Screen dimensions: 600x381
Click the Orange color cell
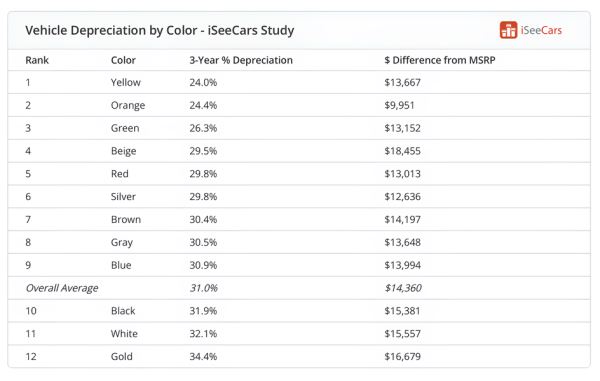(x=128, y=105)
